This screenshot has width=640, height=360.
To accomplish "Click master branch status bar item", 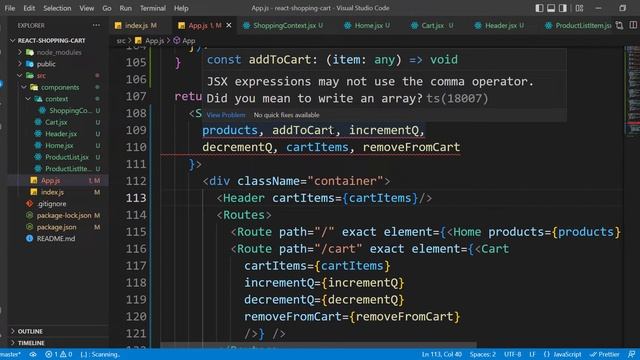I will 11,354.
